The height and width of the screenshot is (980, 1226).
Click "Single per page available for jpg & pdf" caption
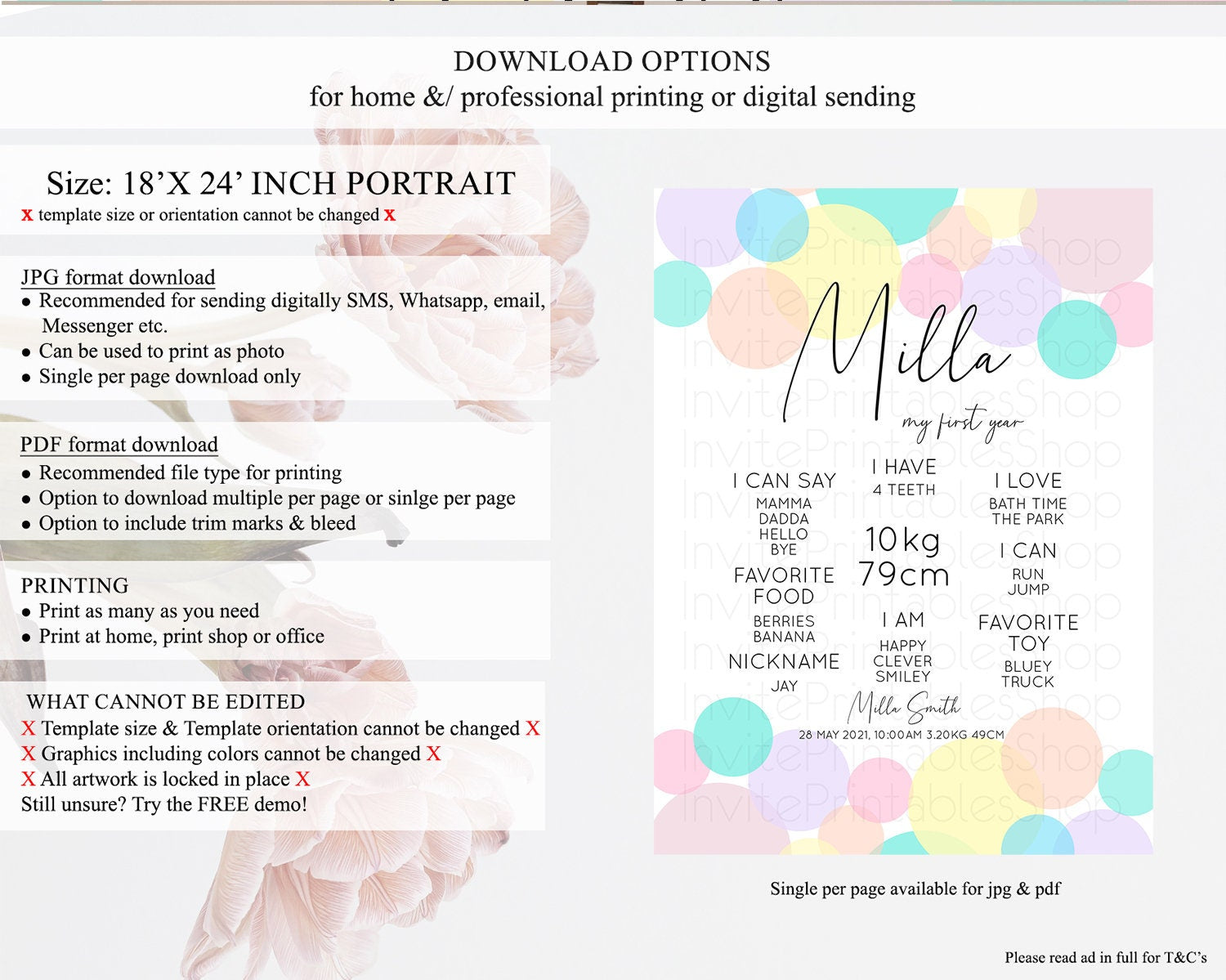915,888
